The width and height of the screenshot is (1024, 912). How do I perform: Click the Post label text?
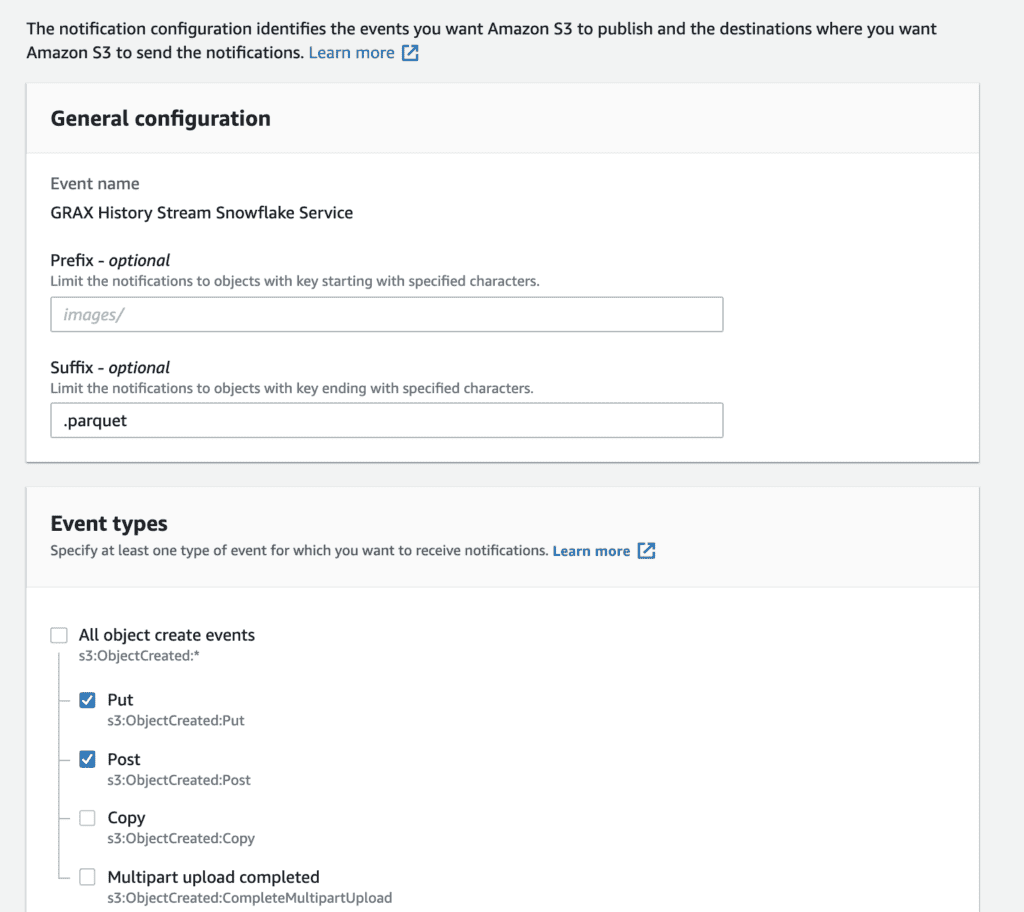(124, 759)
